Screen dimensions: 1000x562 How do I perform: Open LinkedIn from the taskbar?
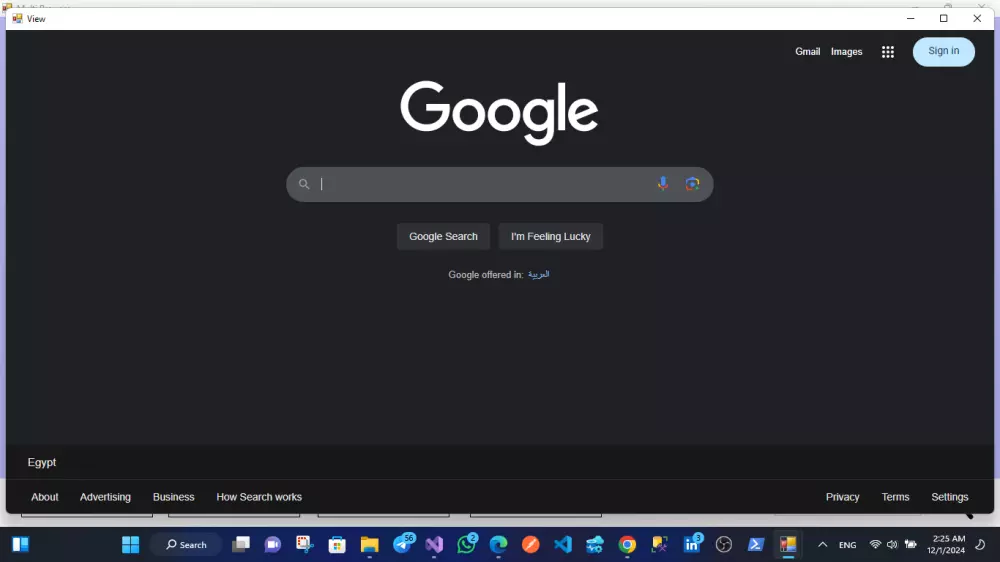692,545
